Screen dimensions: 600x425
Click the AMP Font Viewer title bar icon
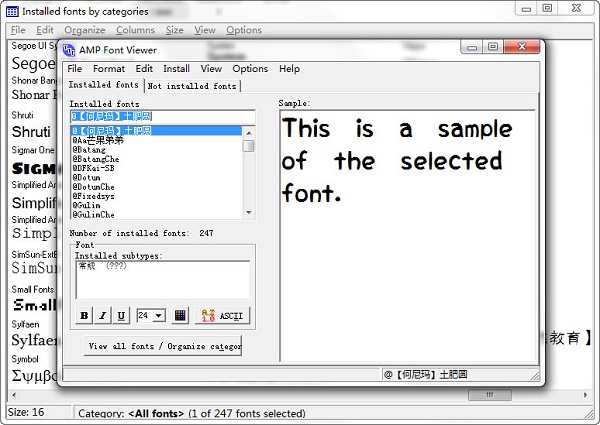pos(69,49)
